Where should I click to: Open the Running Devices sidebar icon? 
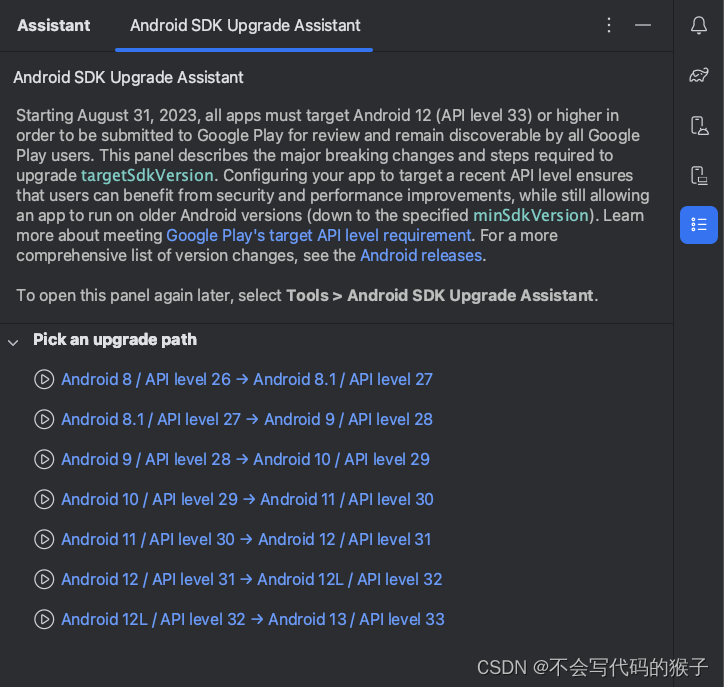pyautogui.click(x=699, y=175)
